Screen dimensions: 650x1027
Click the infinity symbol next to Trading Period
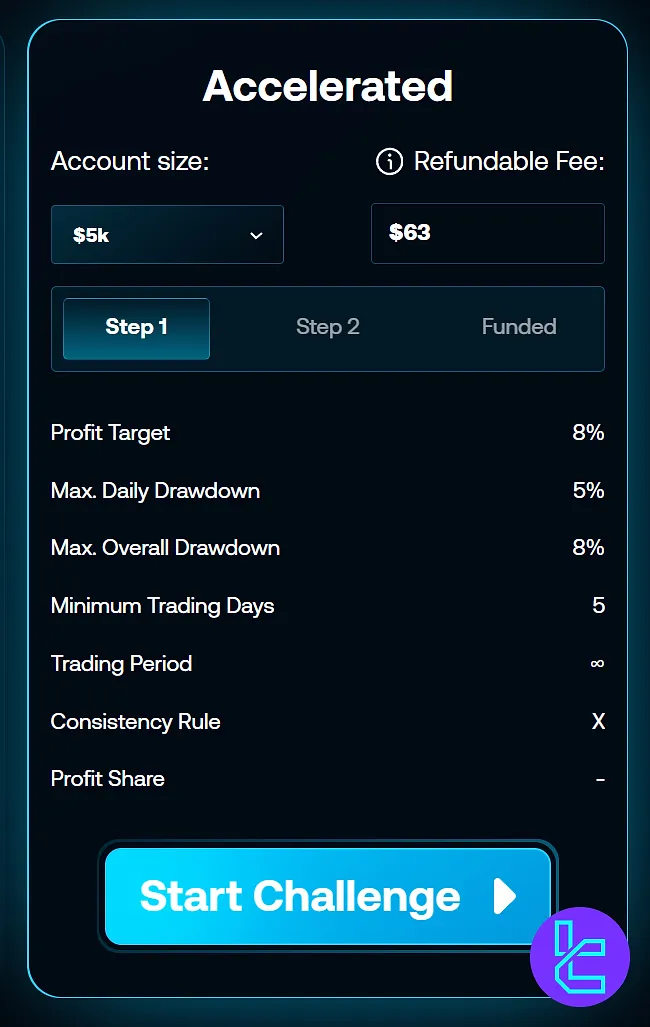click(597, 663)
